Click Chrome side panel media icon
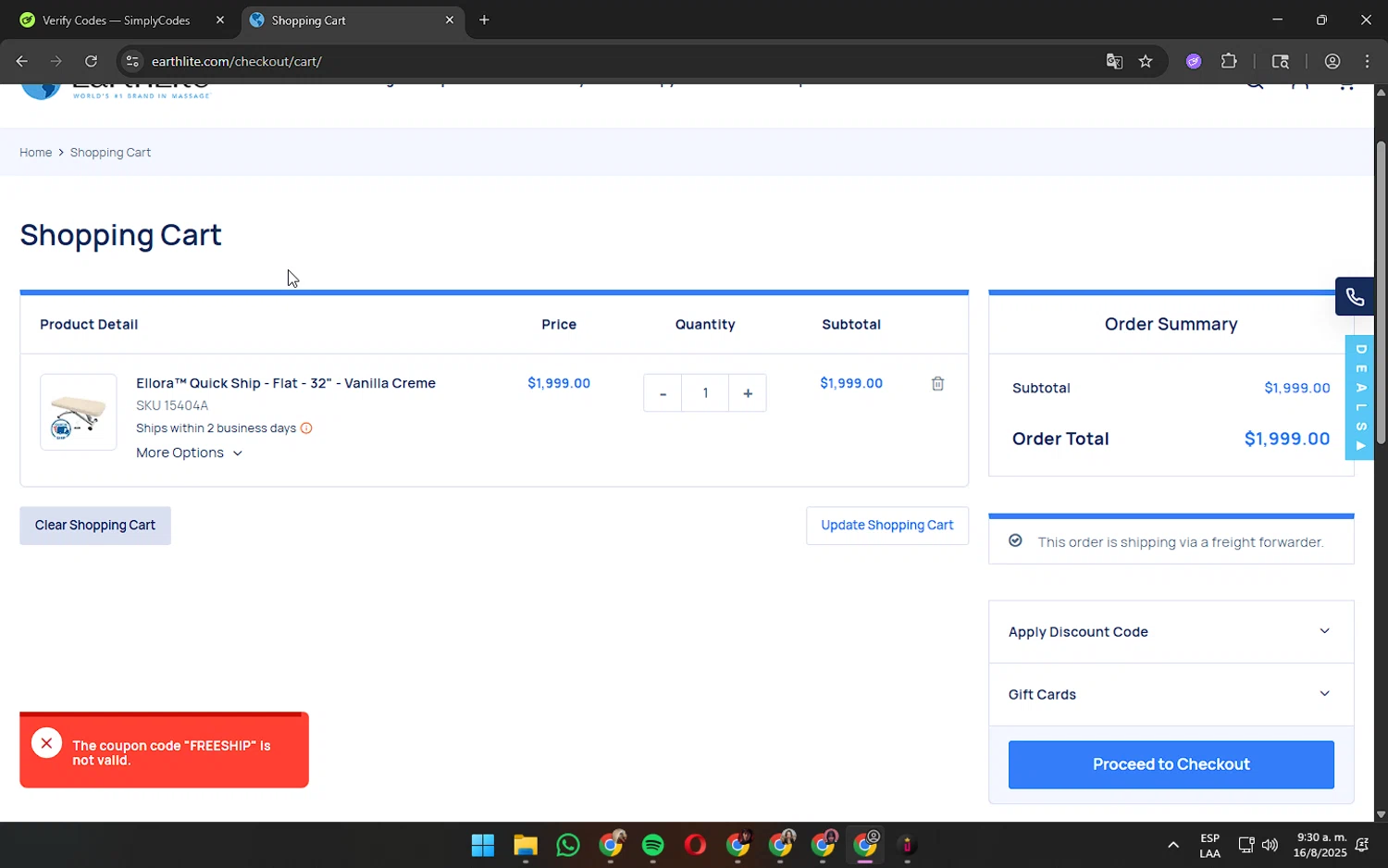Image resolution: width=1388 pixels, height=868 pixels. 1281,61
